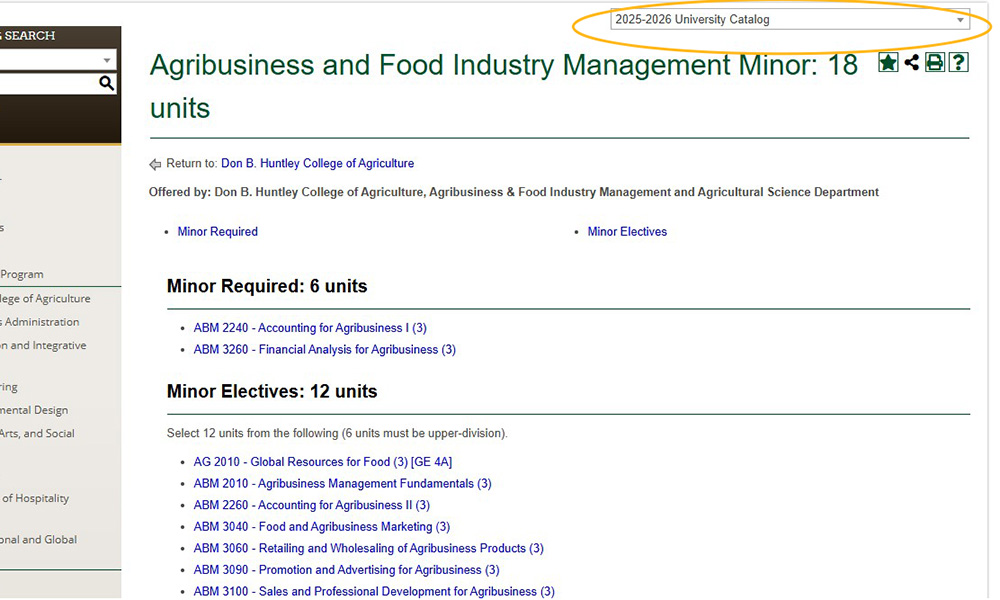Open help using the question mark icon
Screen dimensions: 1000x600
[958, 62]
